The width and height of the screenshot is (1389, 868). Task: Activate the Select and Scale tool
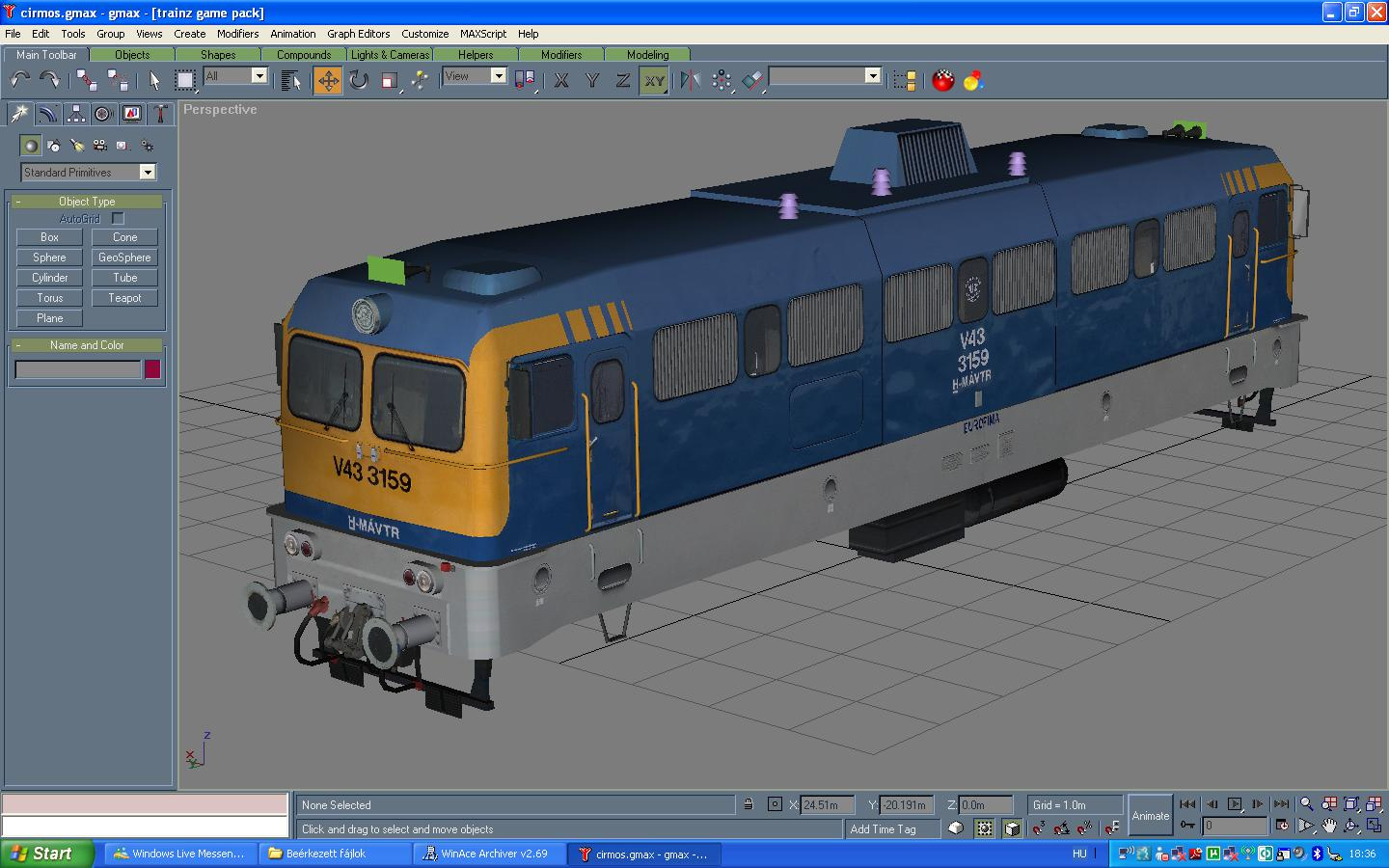390,81
